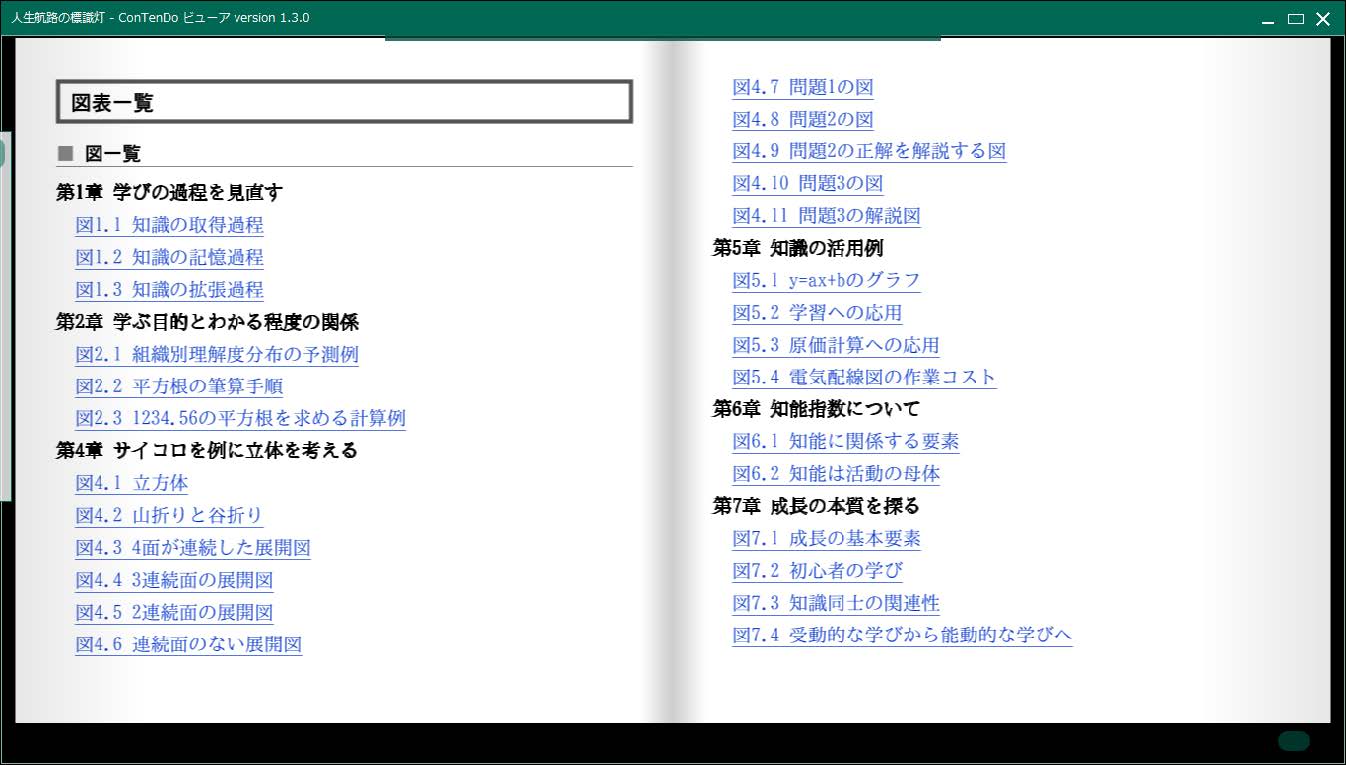Click link 図4.9 問題2の正解を解説する図
This screenshot has height=765, width=1346.
(868, 151)
